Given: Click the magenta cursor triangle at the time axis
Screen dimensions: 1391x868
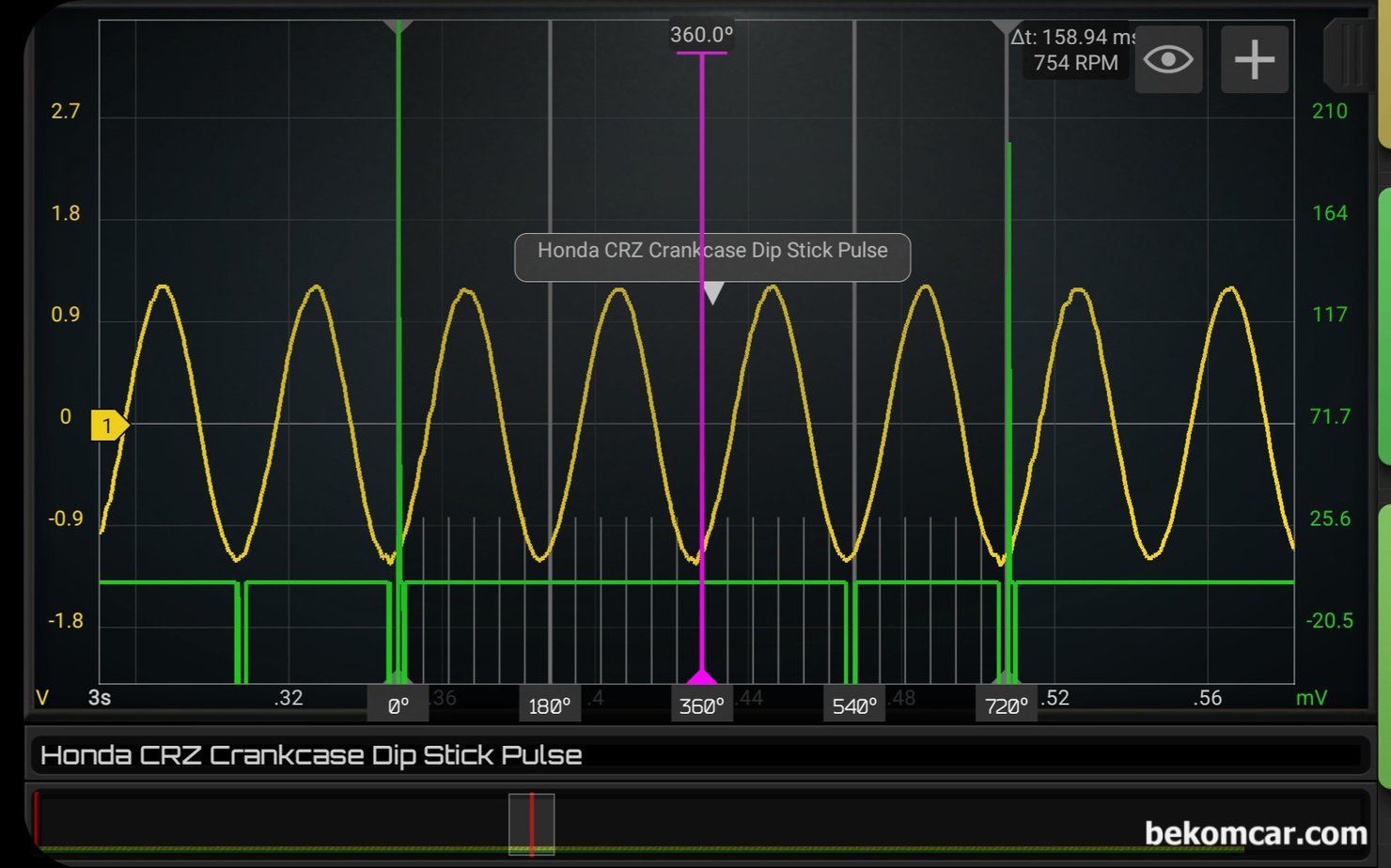Looking at the screenshot, I should click(x=701, y=677).
